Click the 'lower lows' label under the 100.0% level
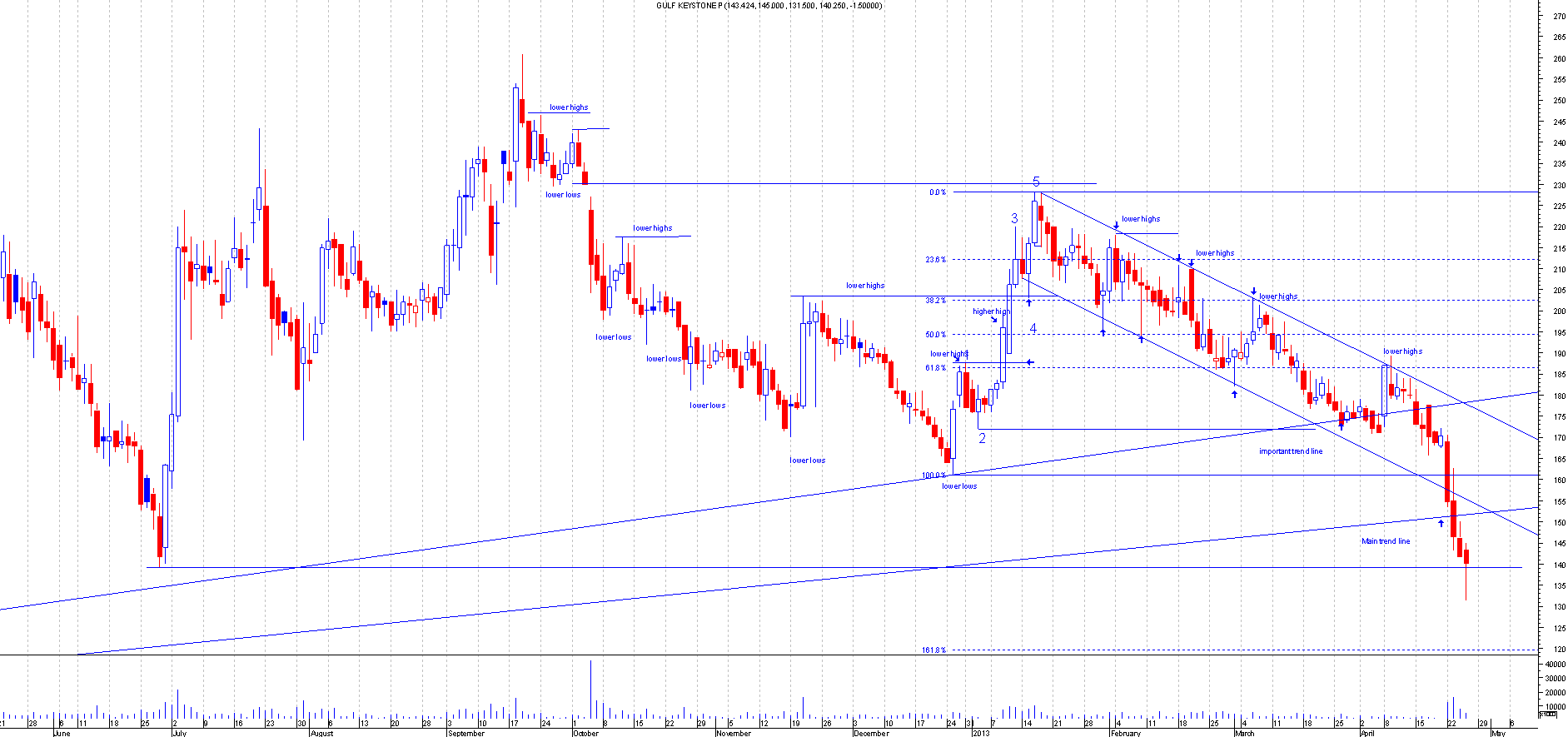 click(959, 486)
